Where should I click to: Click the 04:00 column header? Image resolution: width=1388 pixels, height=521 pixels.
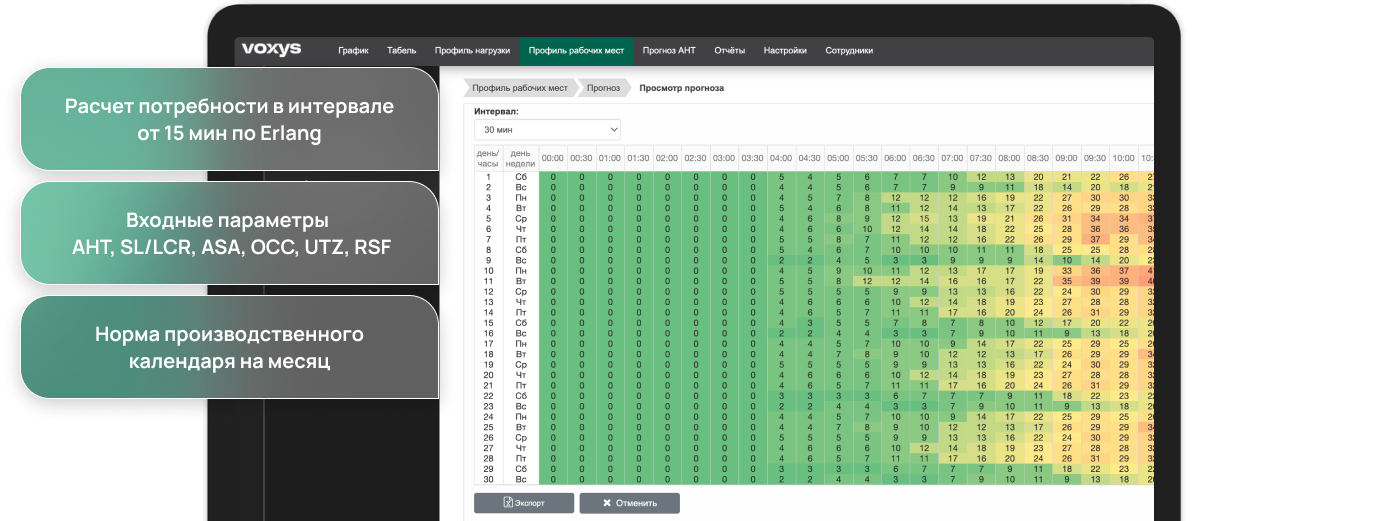781,158
